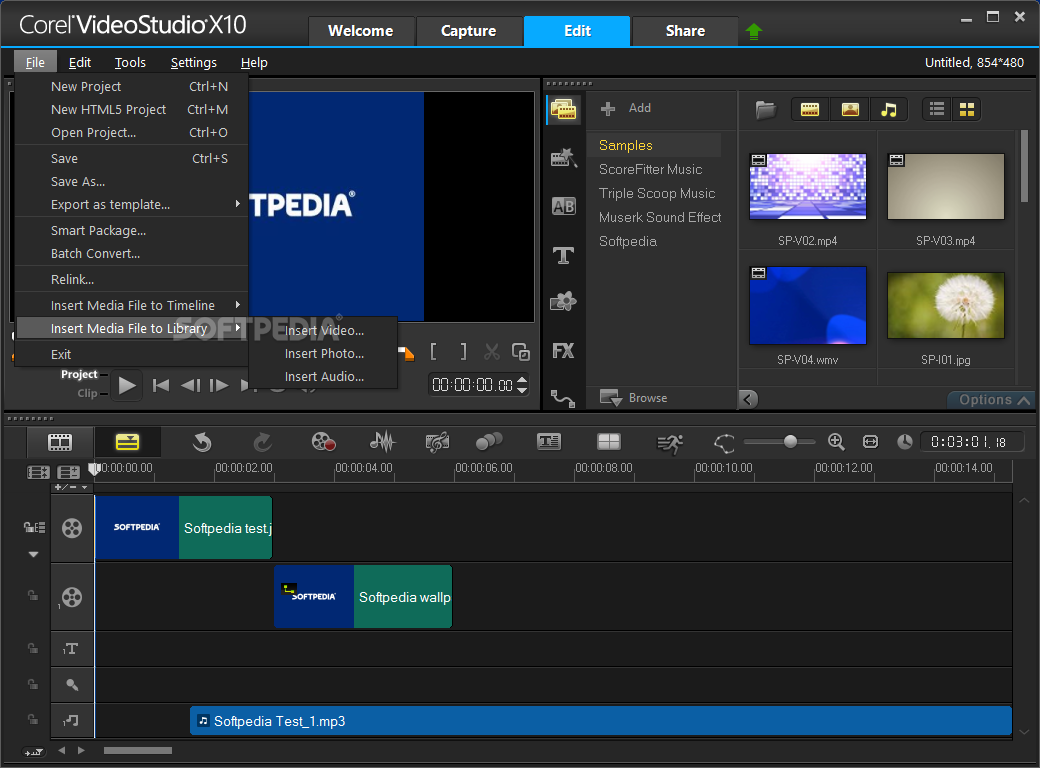1040x768 pixels.
Task: Click the zoom-in magnifier on timeline
Action: coord(836,442)
